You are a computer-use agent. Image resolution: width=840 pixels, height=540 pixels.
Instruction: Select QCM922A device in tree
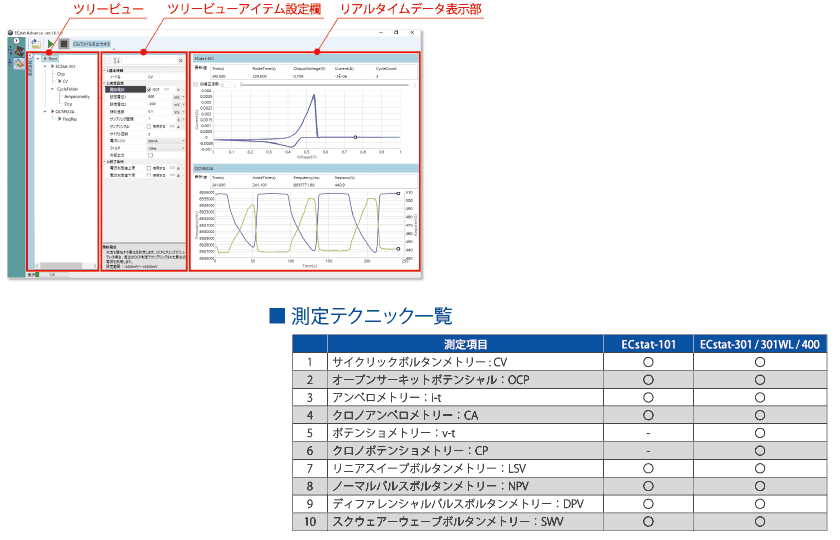click(62, 111)
